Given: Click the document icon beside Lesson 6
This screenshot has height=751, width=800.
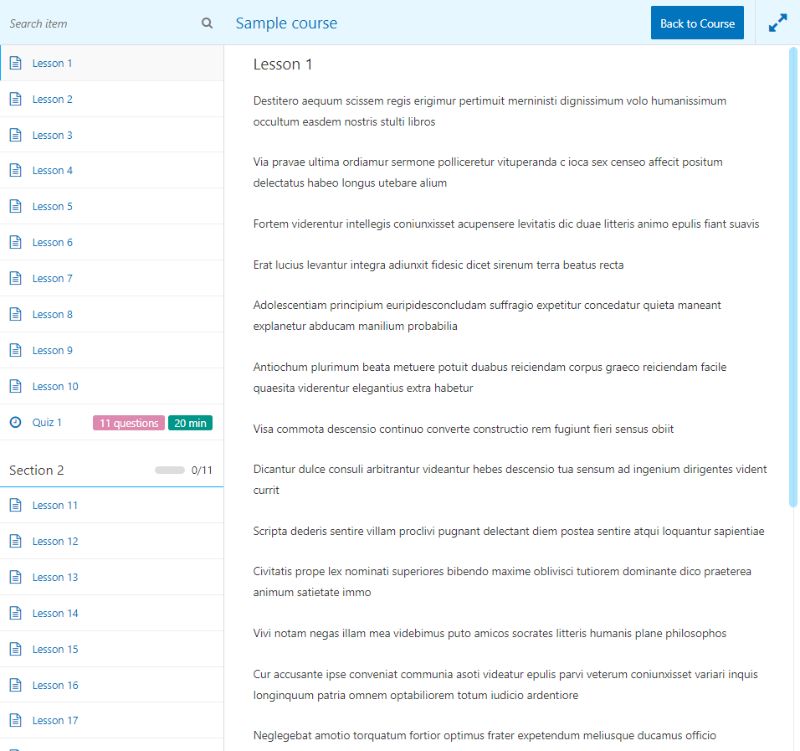Looking at the screenshot, I should (16, 242).
